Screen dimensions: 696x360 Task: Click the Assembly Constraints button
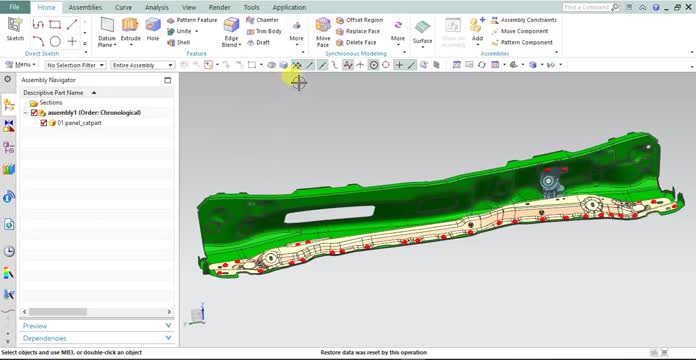click(x=524, y=20)
